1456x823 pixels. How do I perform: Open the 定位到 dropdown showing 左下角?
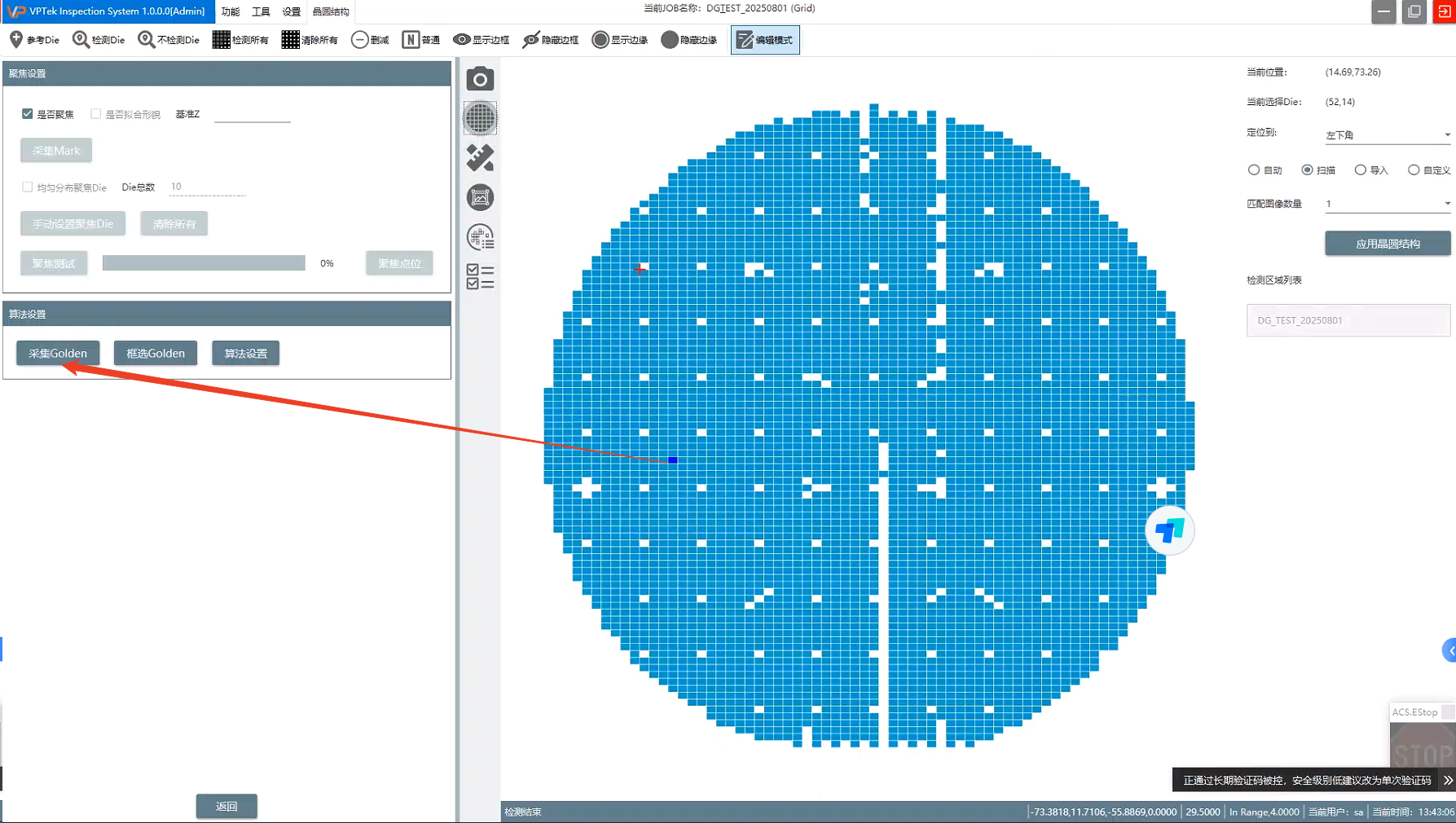[x=1387, y=135]
